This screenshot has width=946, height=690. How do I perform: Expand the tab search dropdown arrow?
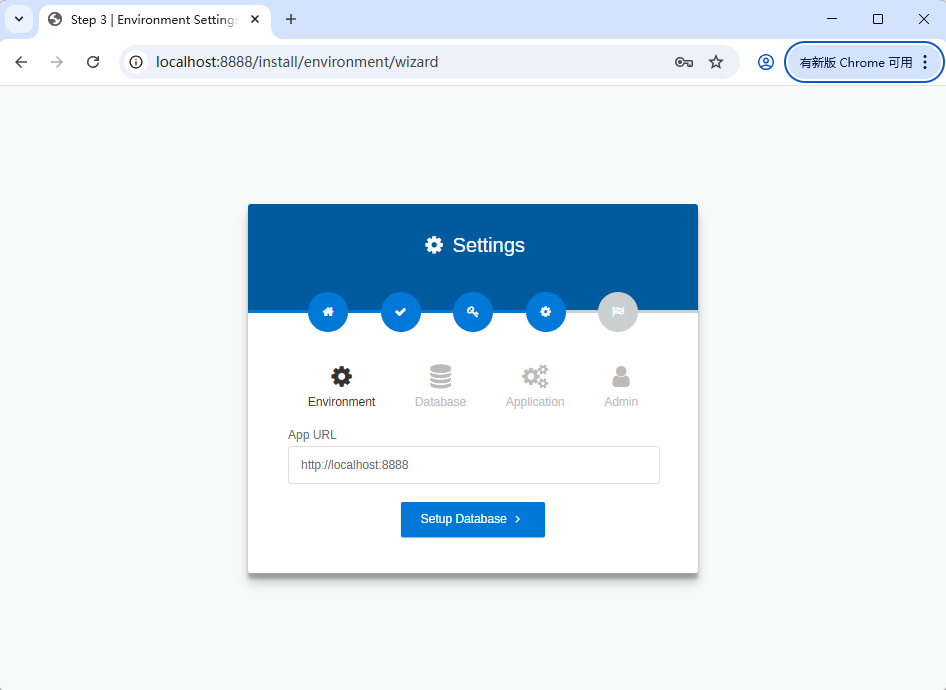(19, 19)
